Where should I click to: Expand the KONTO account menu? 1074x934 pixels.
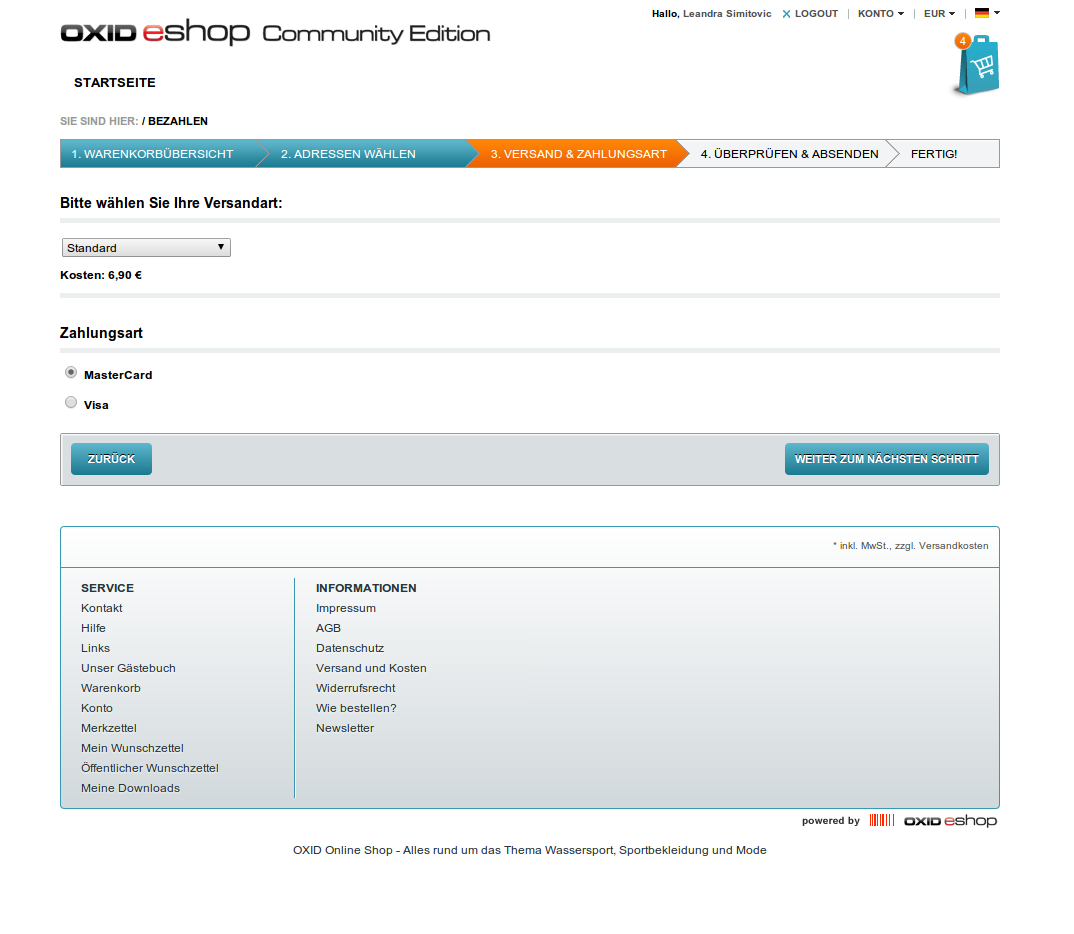[880, 14]
